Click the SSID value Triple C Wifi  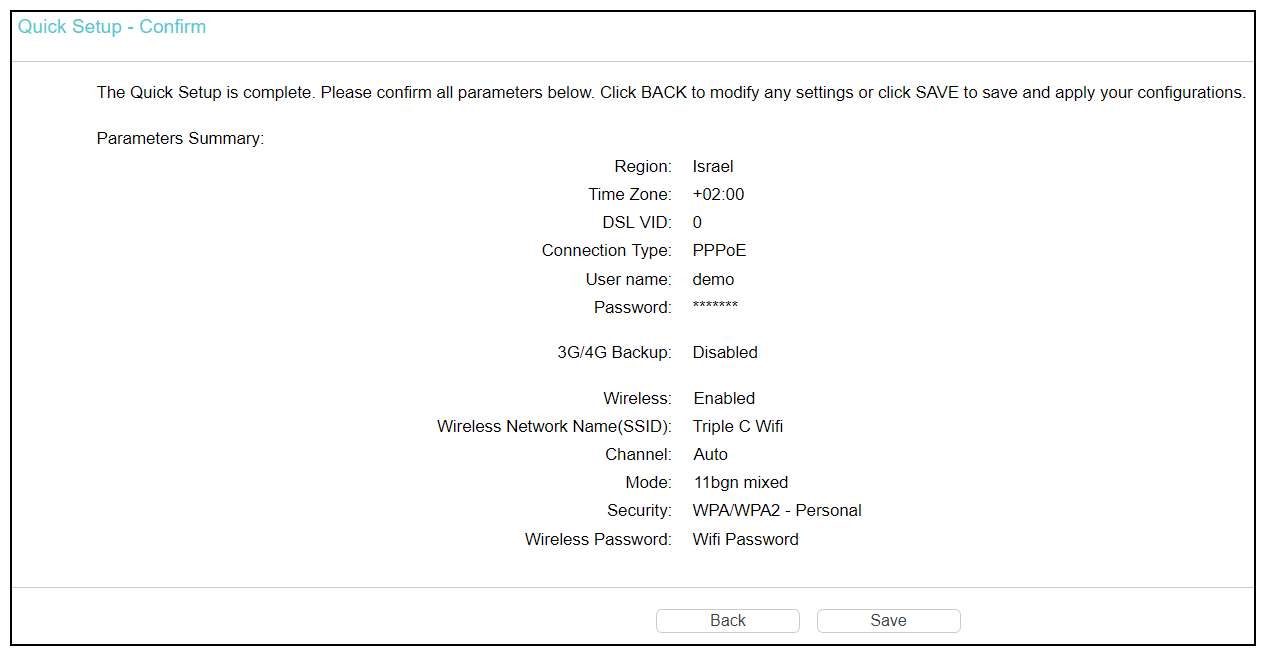pos(738,427)
